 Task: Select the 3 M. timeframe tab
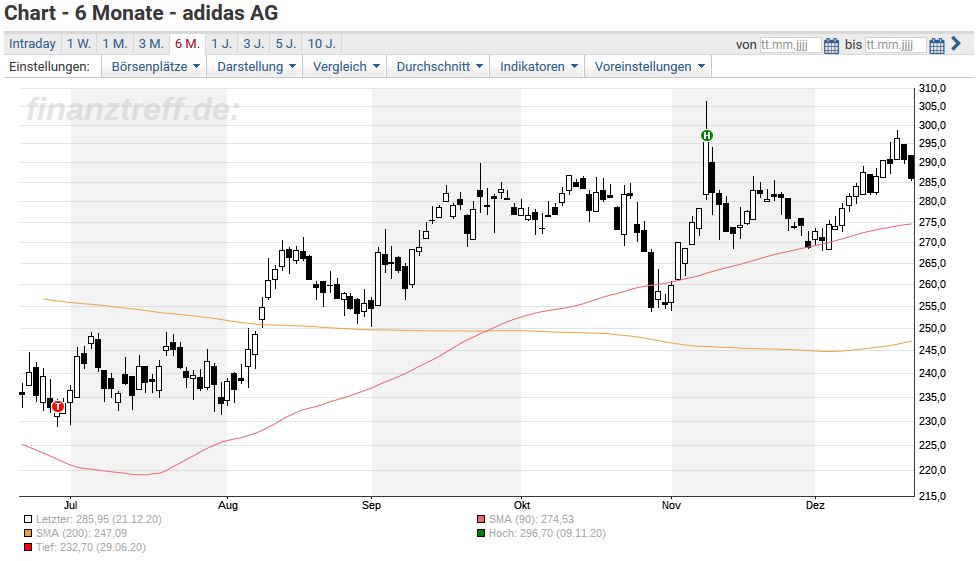click(x=151, y=44)
